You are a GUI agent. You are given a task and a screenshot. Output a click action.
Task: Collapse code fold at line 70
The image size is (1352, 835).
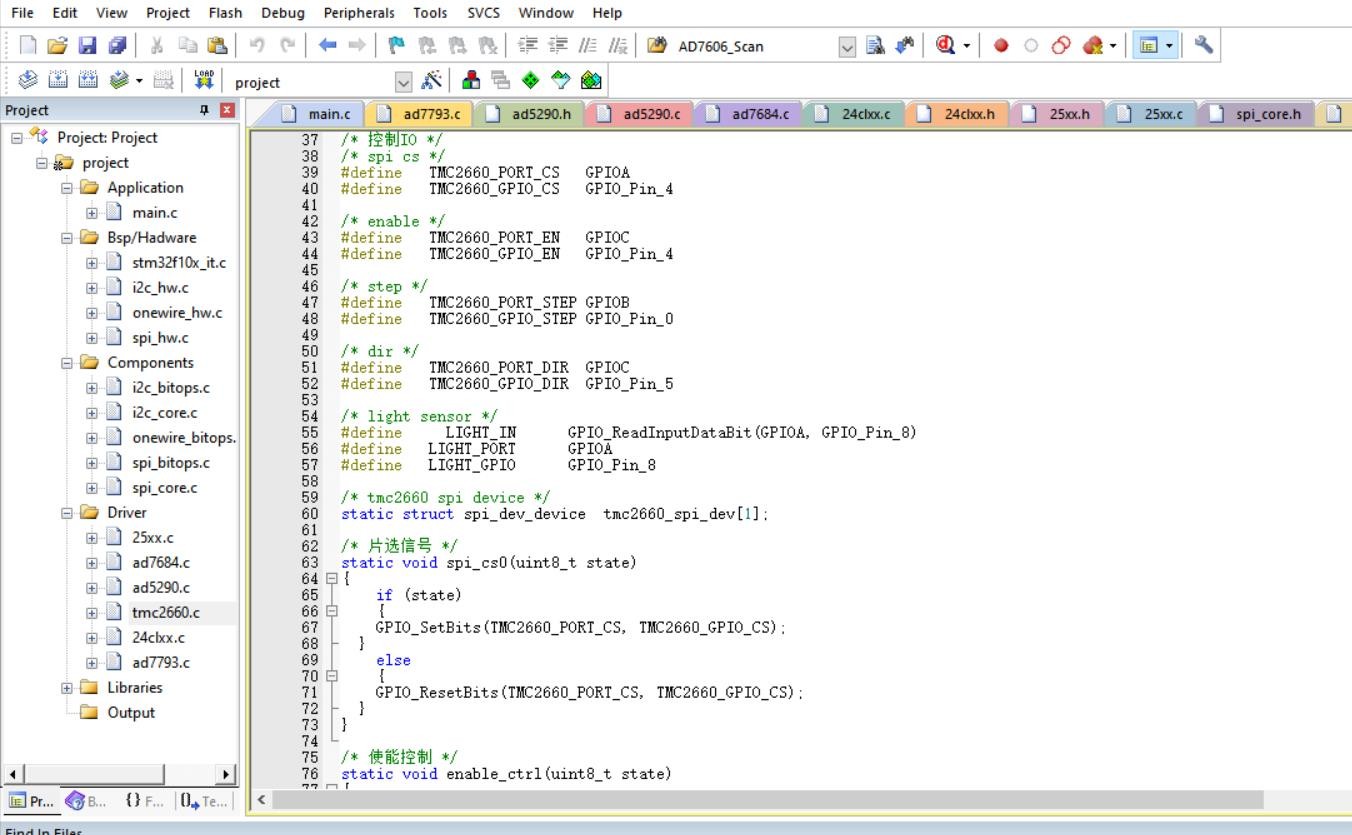coord(331,676)
